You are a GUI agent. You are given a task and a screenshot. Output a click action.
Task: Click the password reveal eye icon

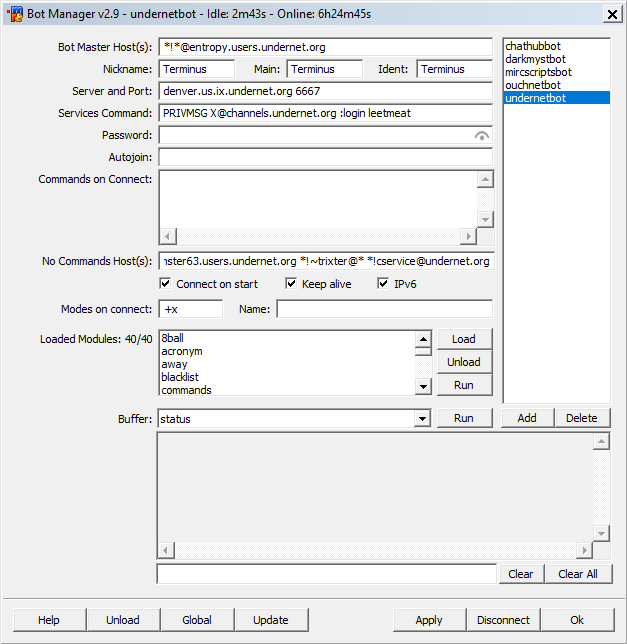click(x=482, y=135)
